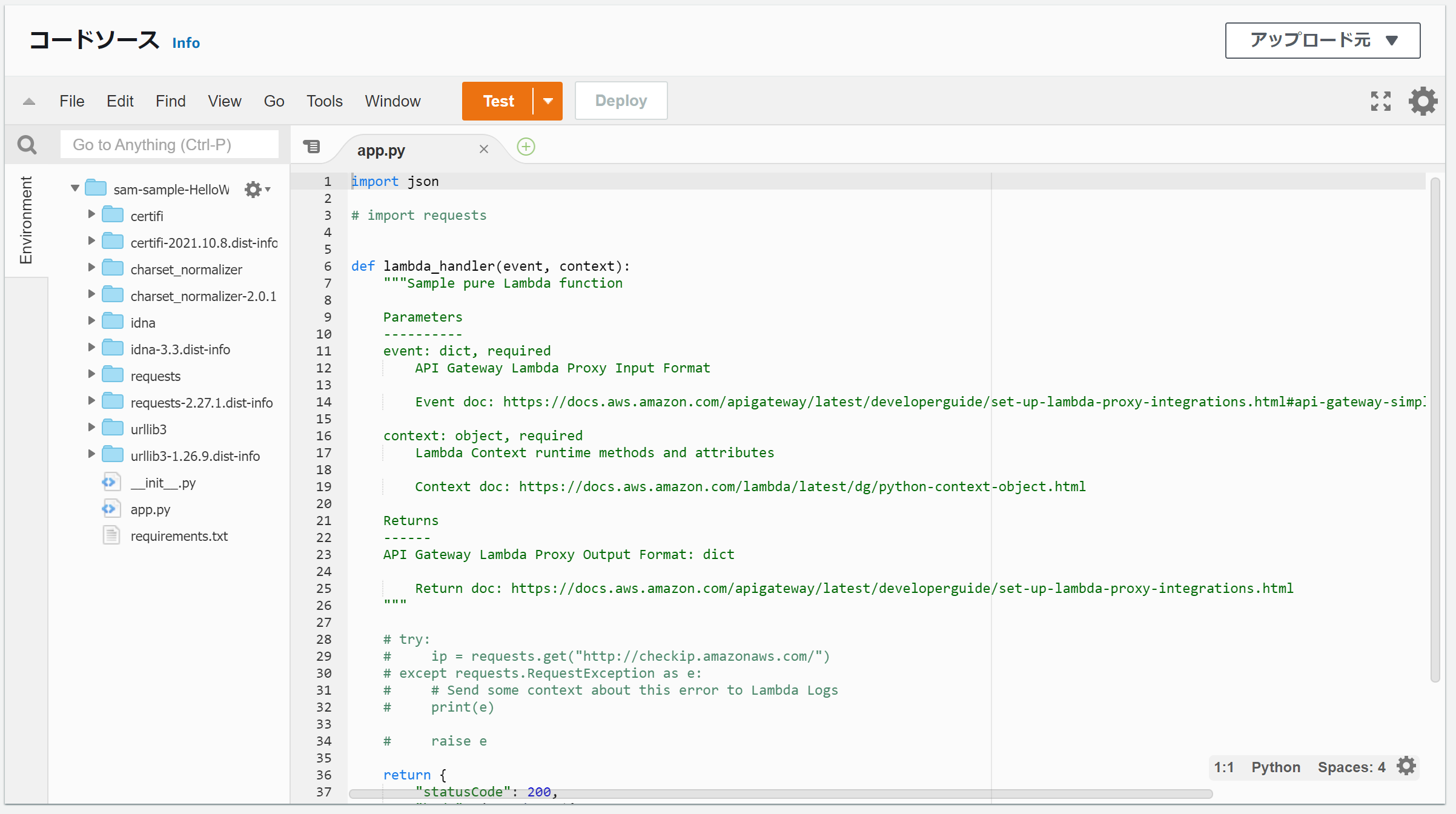Click the Deploy button

[620, 101]
